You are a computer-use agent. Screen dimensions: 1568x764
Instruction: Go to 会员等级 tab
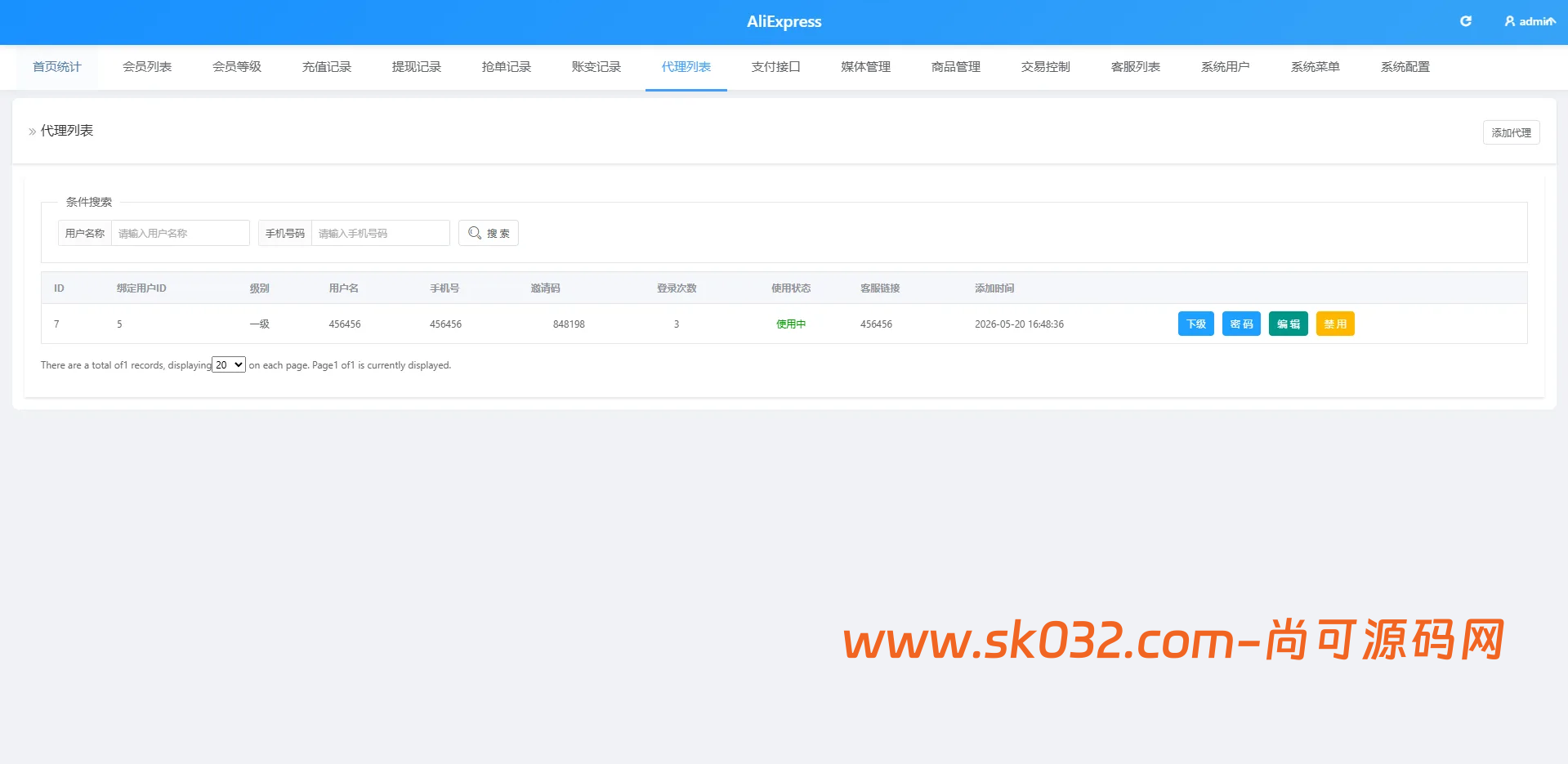(x=237, y=67)
